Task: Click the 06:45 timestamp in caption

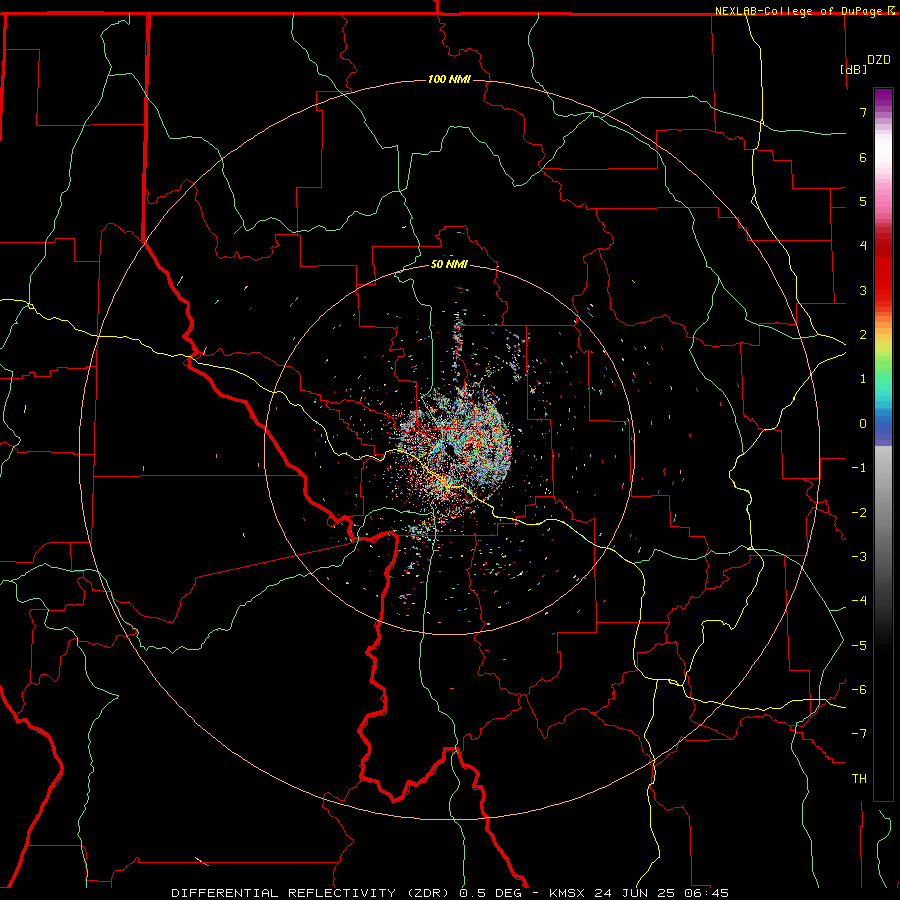Action: pos(707,893)
